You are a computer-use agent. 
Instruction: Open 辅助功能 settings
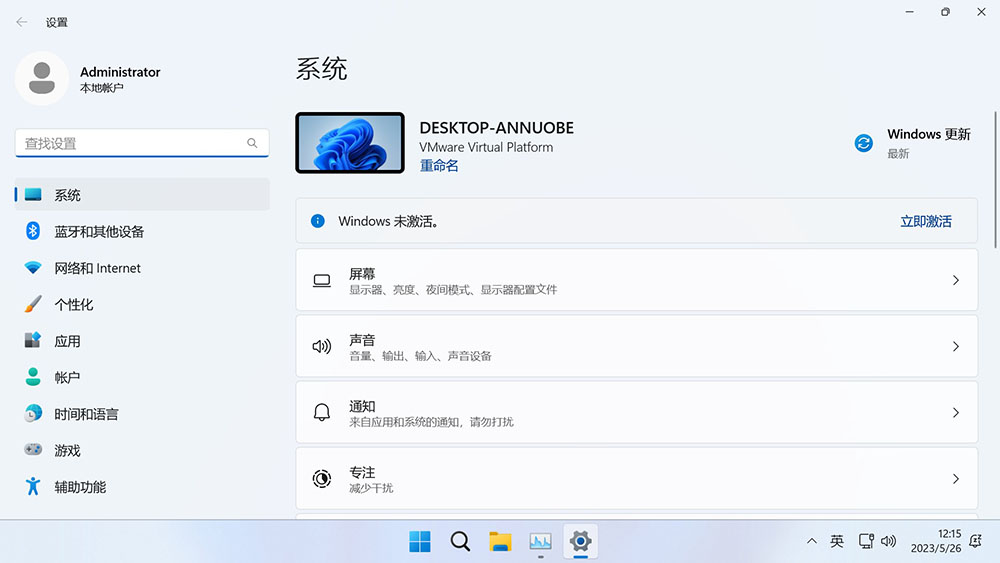coord(142,486)
